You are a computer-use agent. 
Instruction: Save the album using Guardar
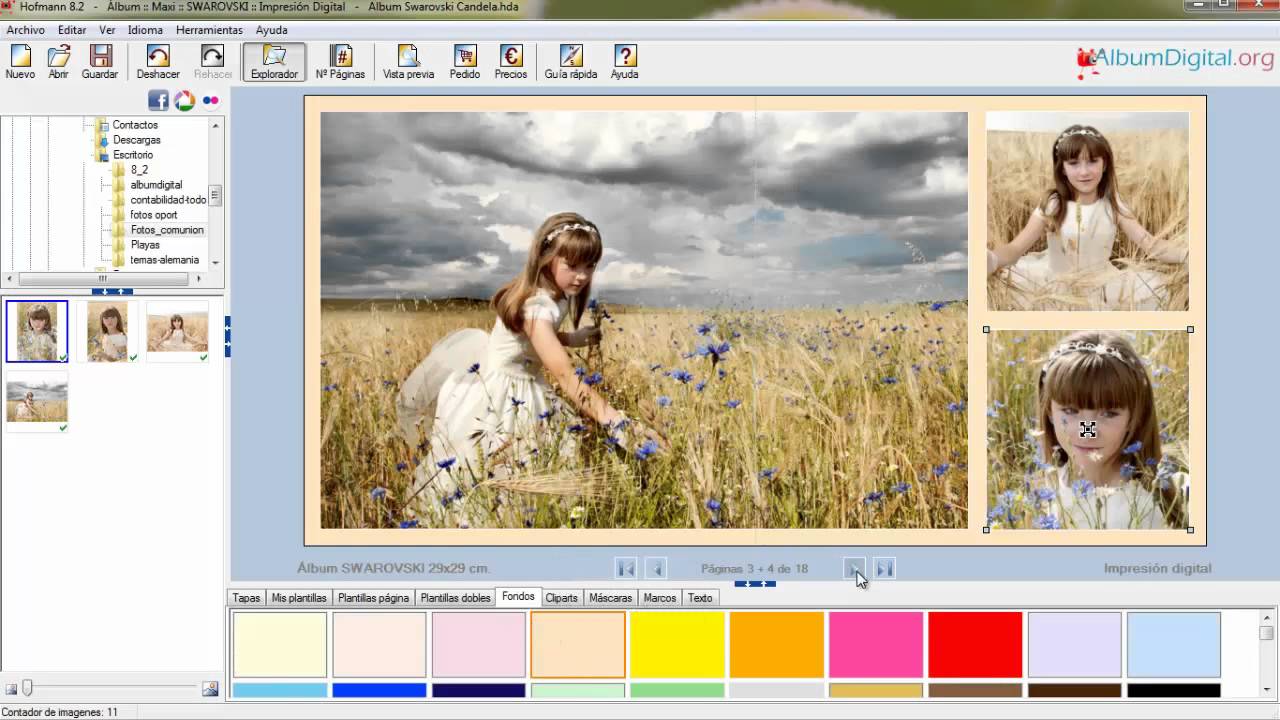coord(100,62)
